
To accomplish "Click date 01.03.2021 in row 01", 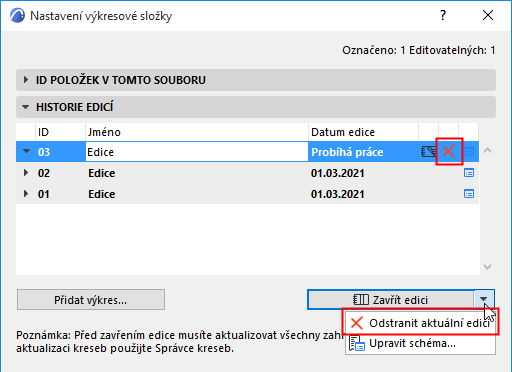I will [x=337, y=194].
